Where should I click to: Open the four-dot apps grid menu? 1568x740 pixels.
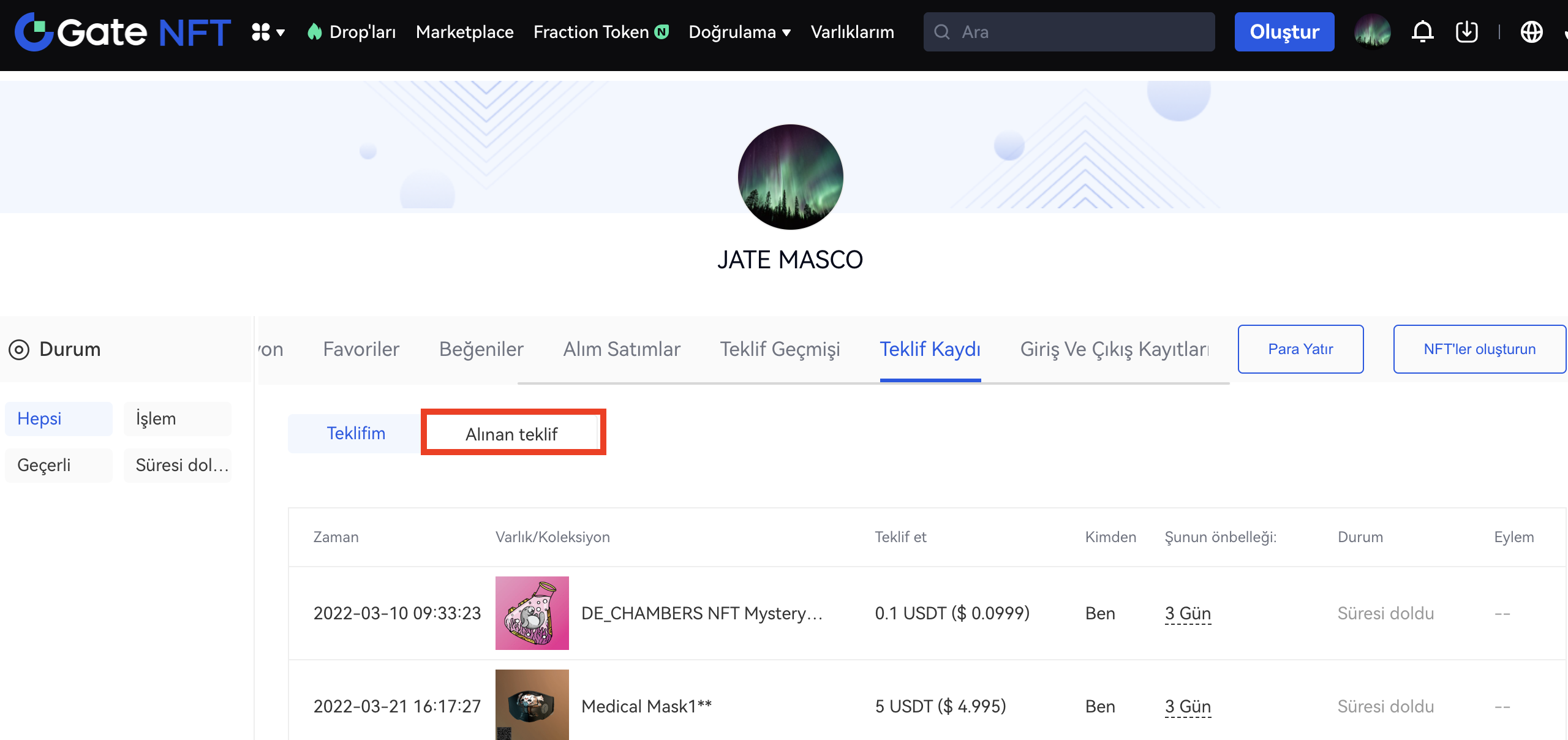[262, 32]
